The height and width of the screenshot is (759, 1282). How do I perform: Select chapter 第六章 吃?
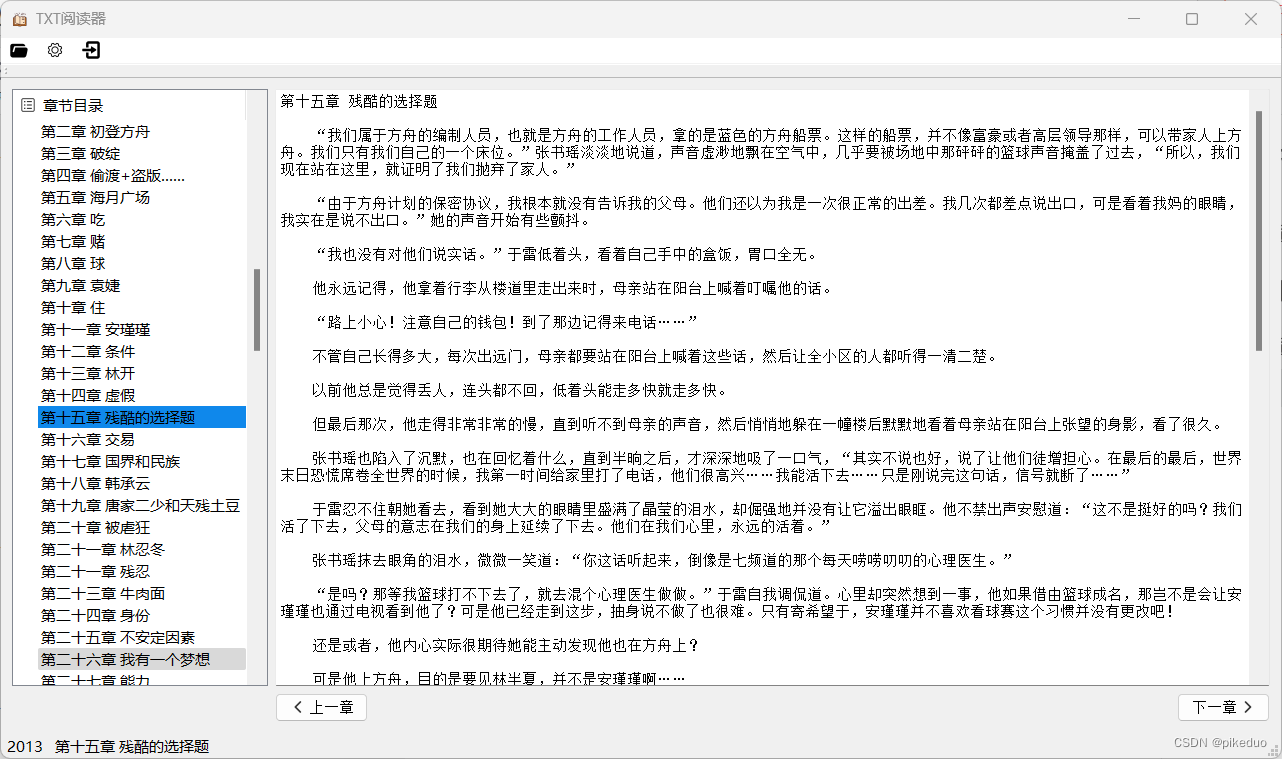73,219
